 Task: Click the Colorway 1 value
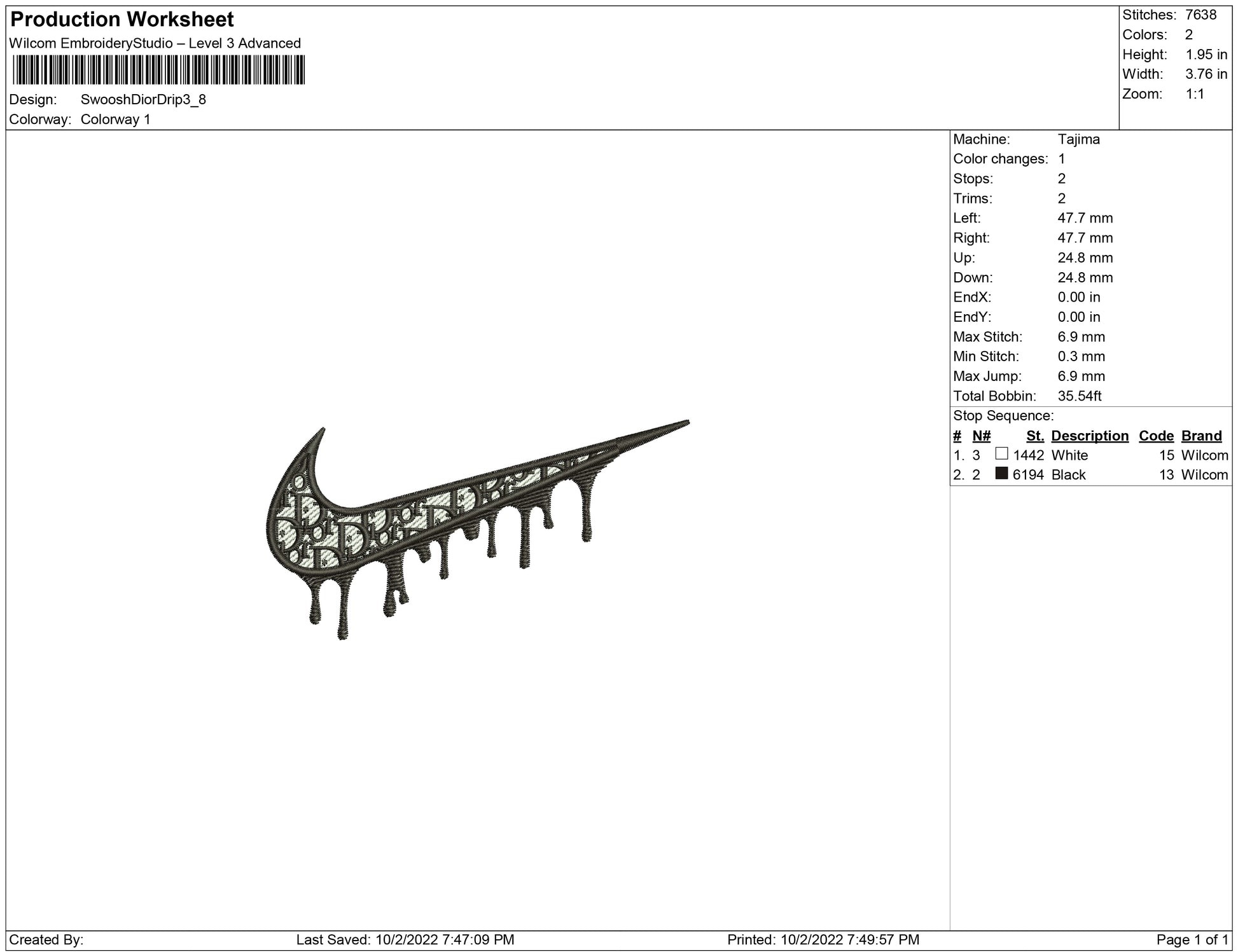point(116,120)
